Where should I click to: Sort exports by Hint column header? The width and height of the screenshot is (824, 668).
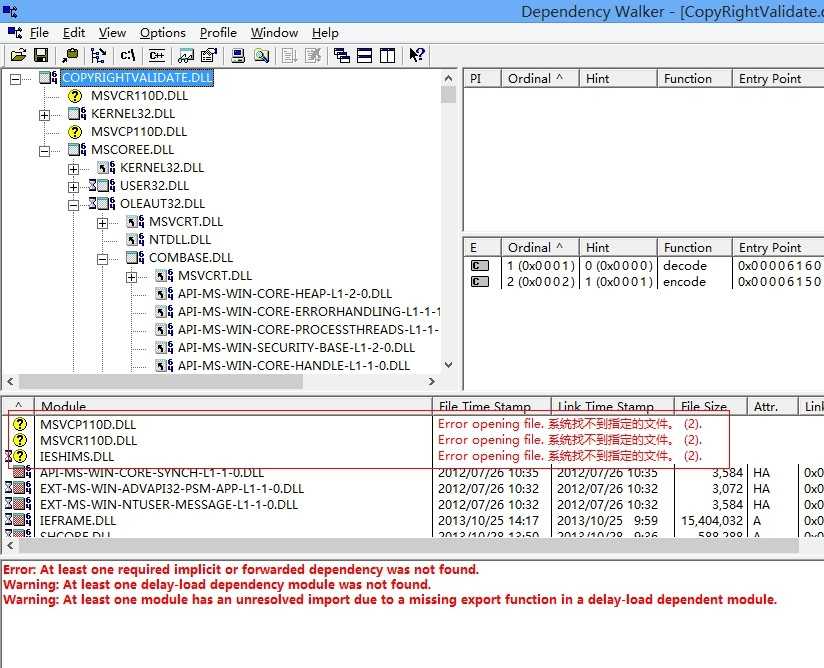pos(618,248)
